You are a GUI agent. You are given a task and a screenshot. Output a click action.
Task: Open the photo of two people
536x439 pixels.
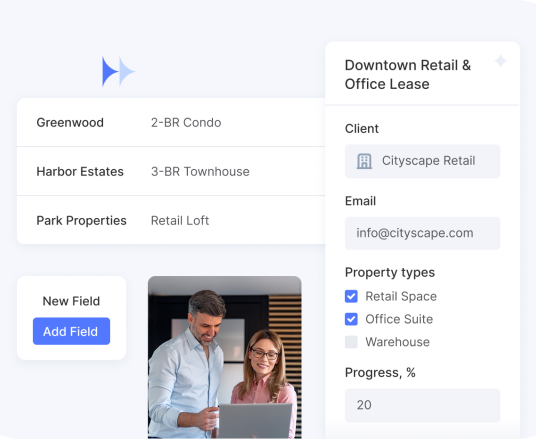[225, 357]
